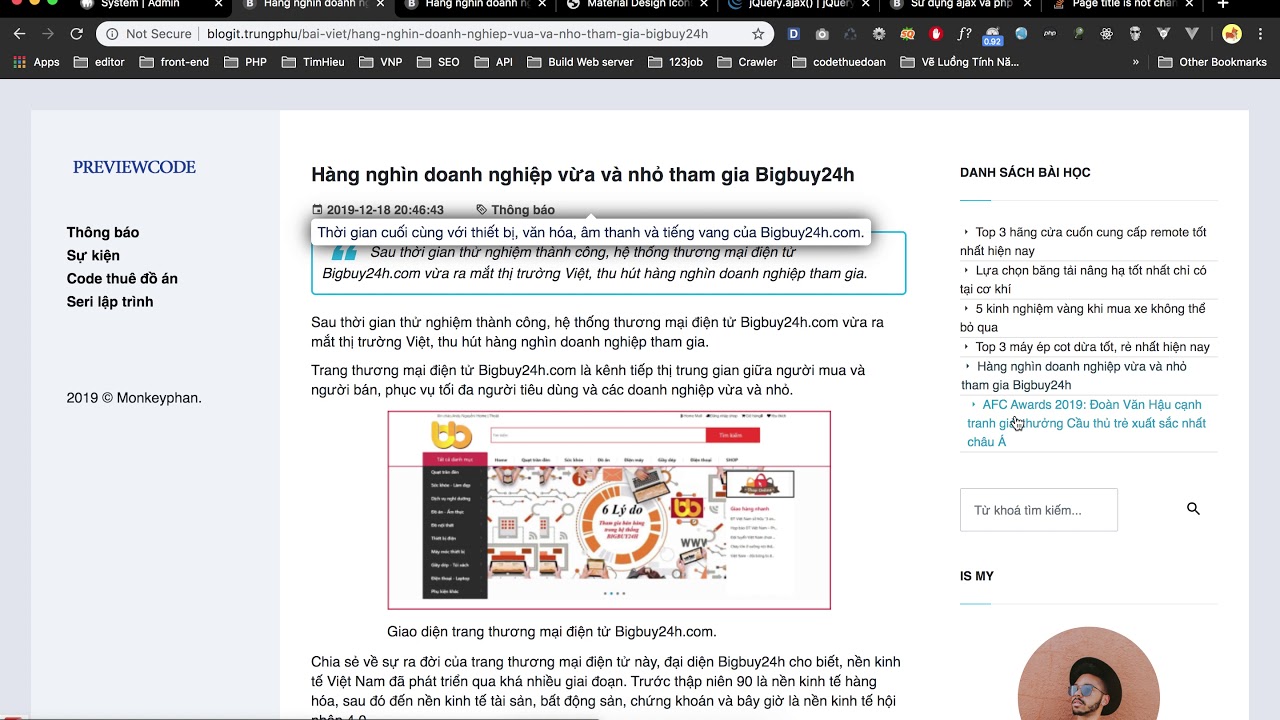Open the VNP bookmarks folder
The image size is (1280, 720).
[380, 62]
